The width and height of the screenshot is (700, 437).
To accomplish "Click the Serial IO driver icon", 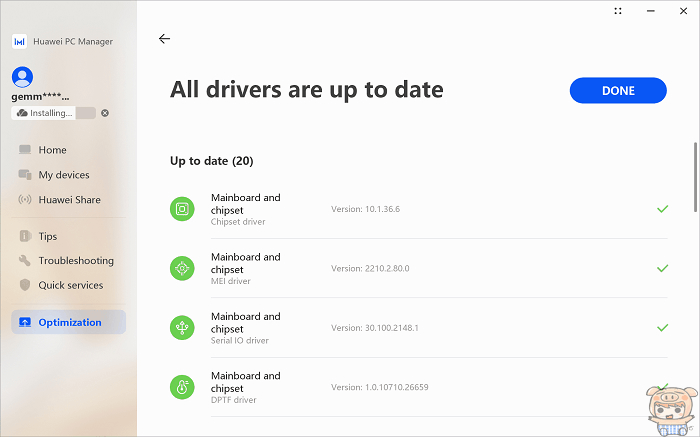I will point(183,328).
